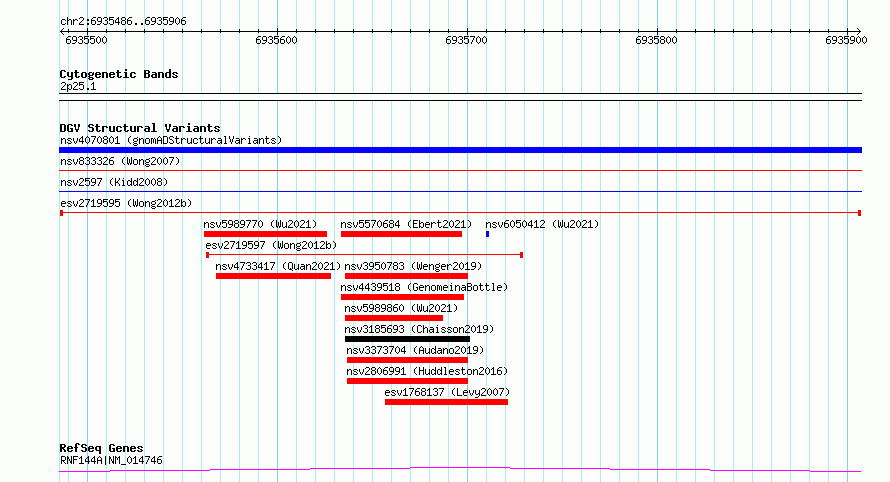Open the nsv3373704 (Audano2019) variant label

[x=415, y=350]
